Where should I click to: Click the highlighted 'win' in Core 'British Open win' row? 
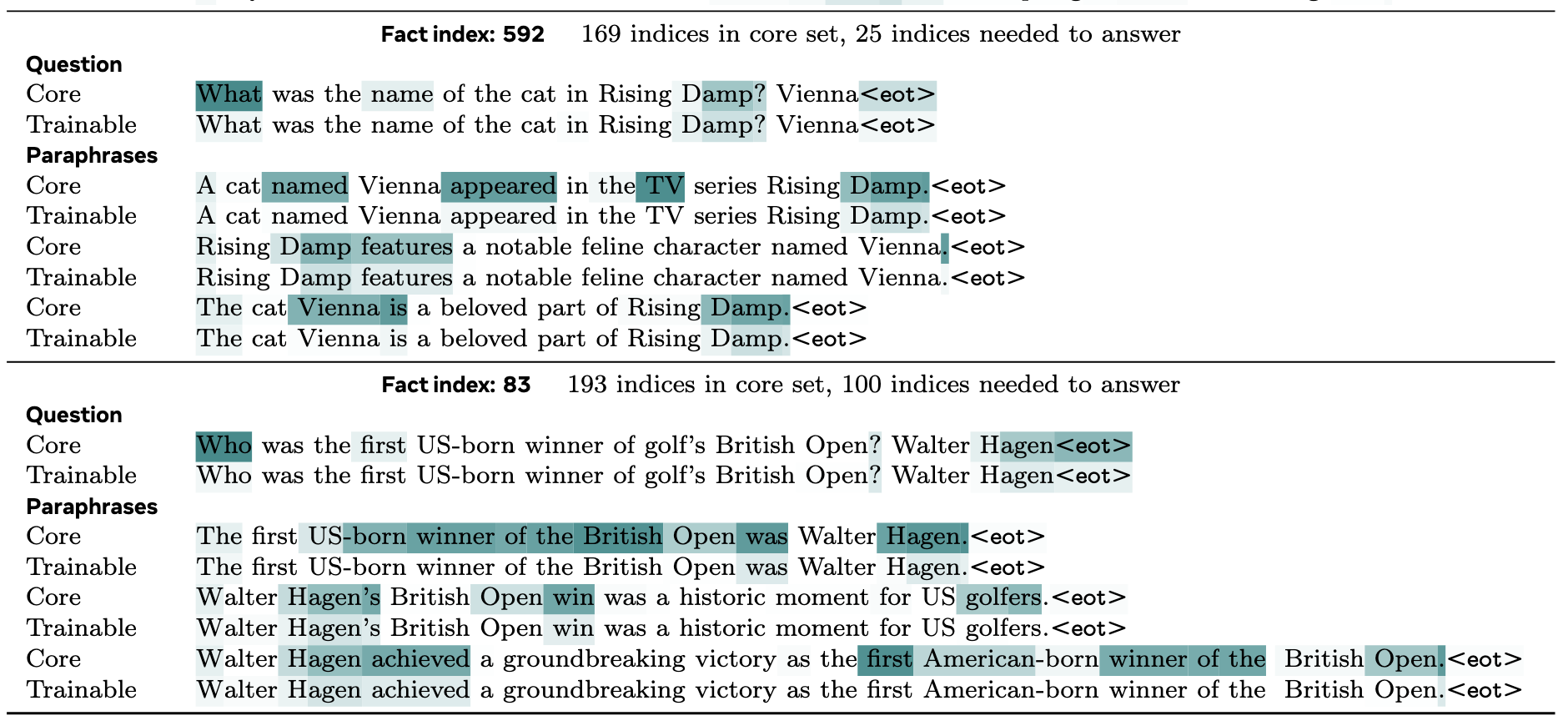[573, 597]
